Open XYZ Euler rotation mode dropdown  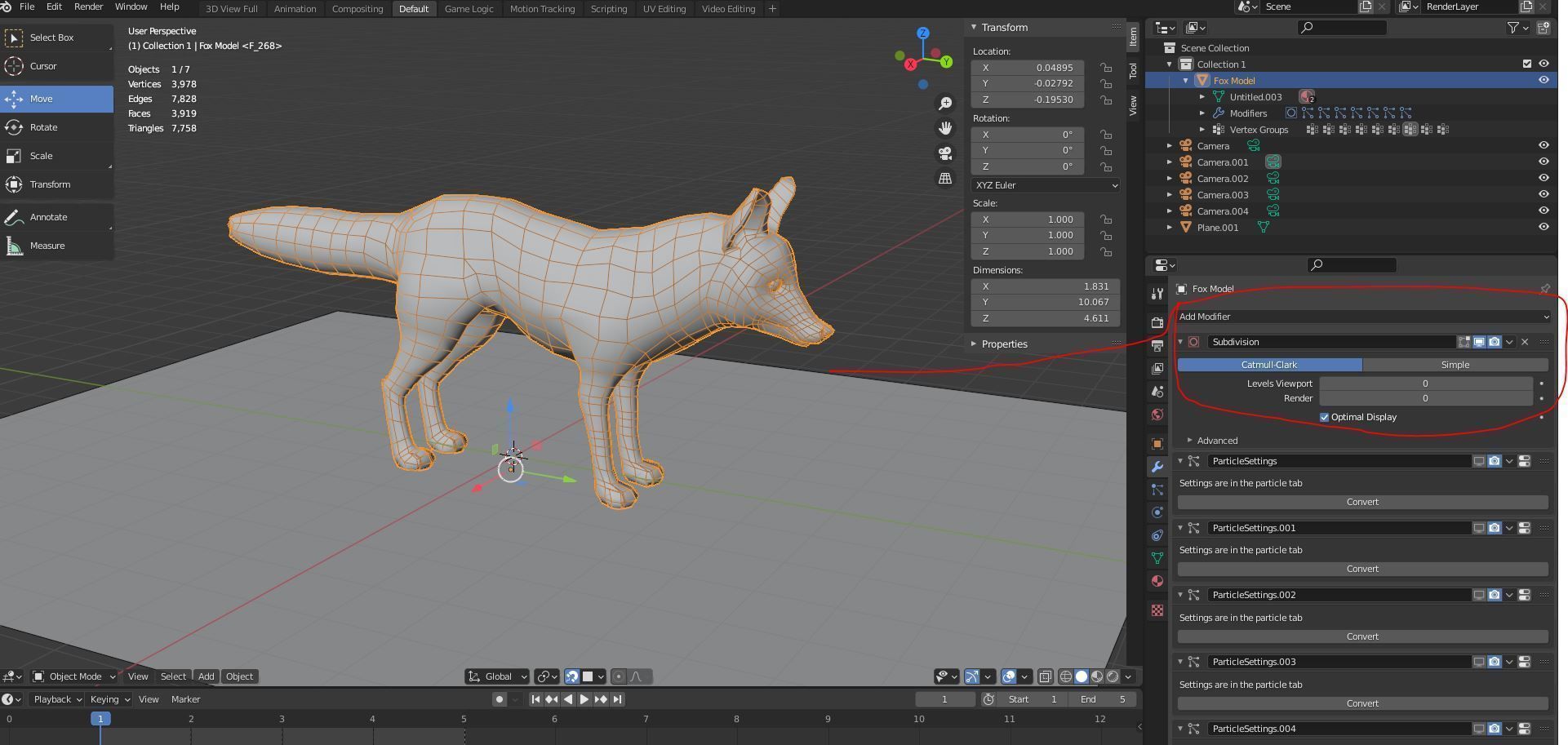click(x=1045, y=185)
